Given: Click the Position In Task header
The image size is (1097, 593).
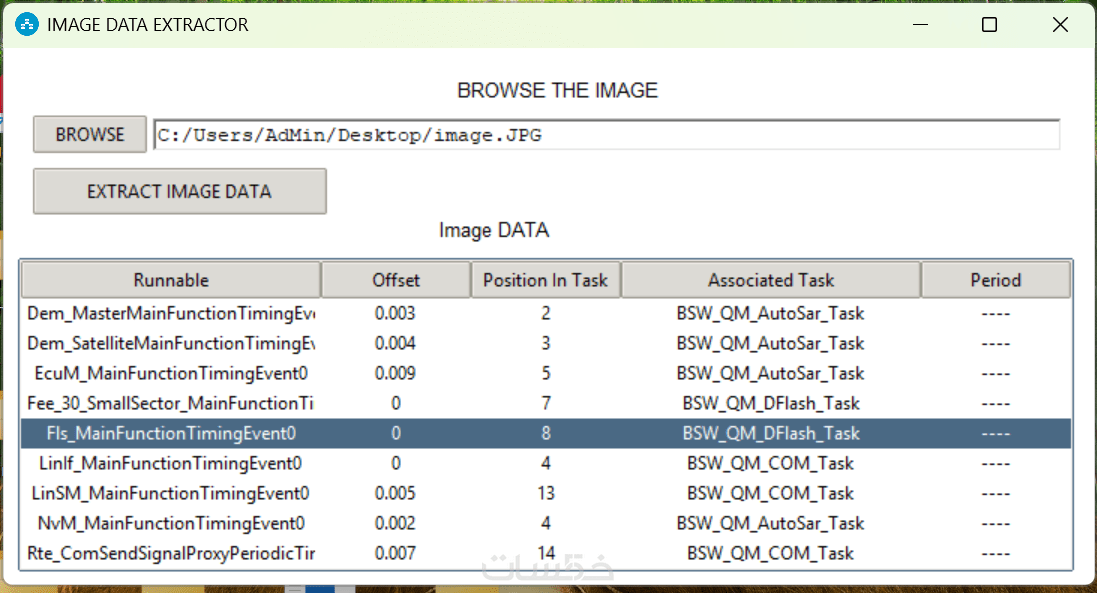Looking at the screenshot, I should pos(545,280).
